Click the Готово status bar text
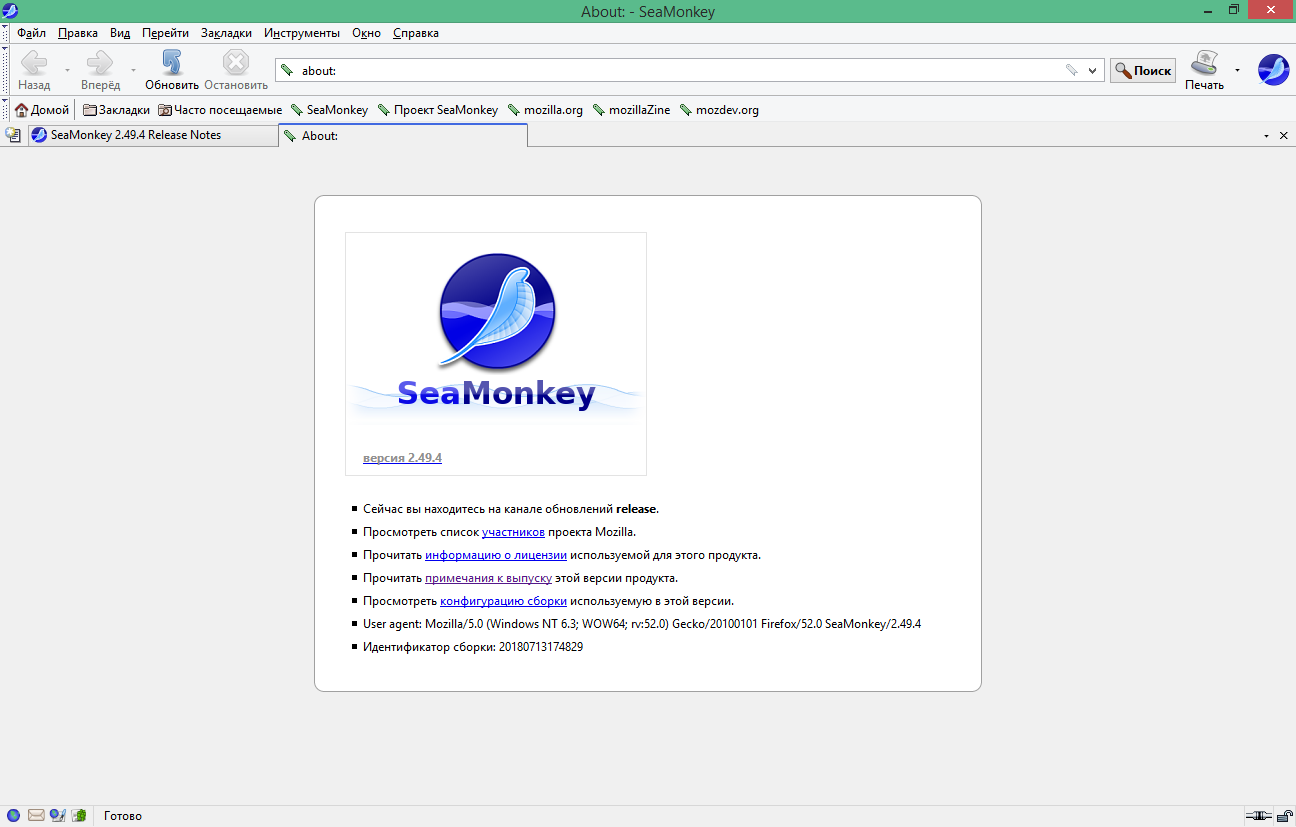The image size is (1296, 827). point(123,816)
